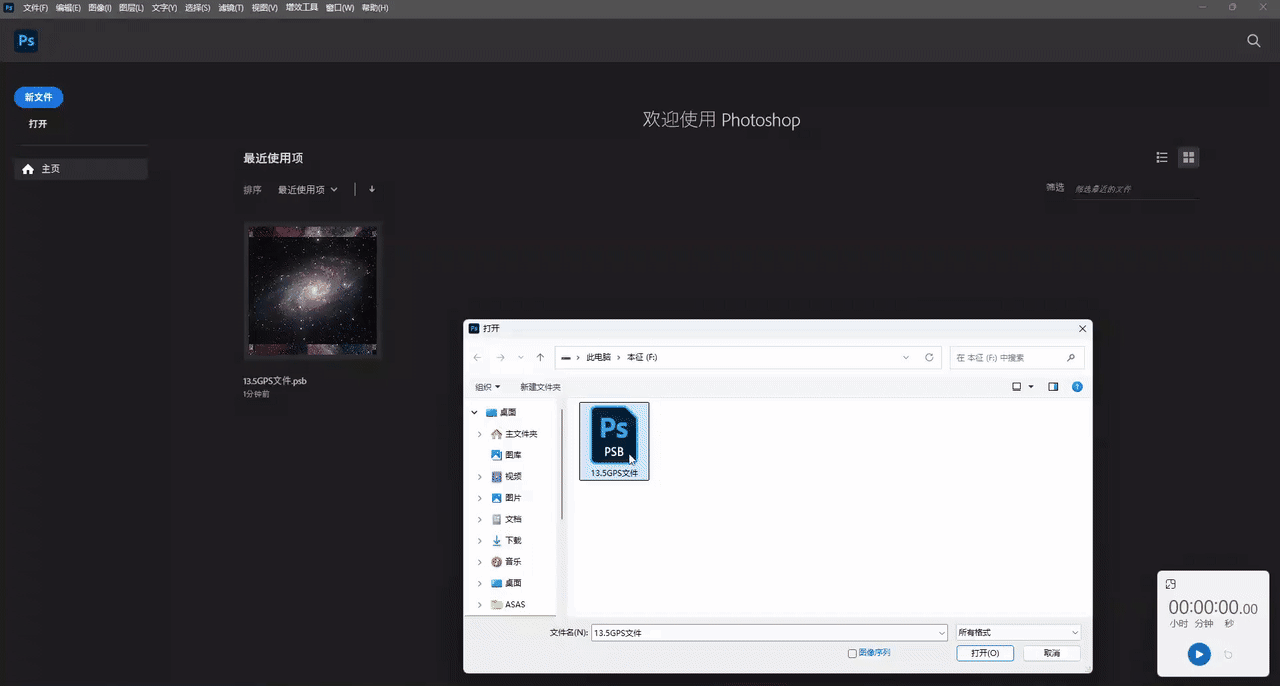Switch recent files to grid view
This screenshot has width=1280, height=686.
[x=1188, y=157]
